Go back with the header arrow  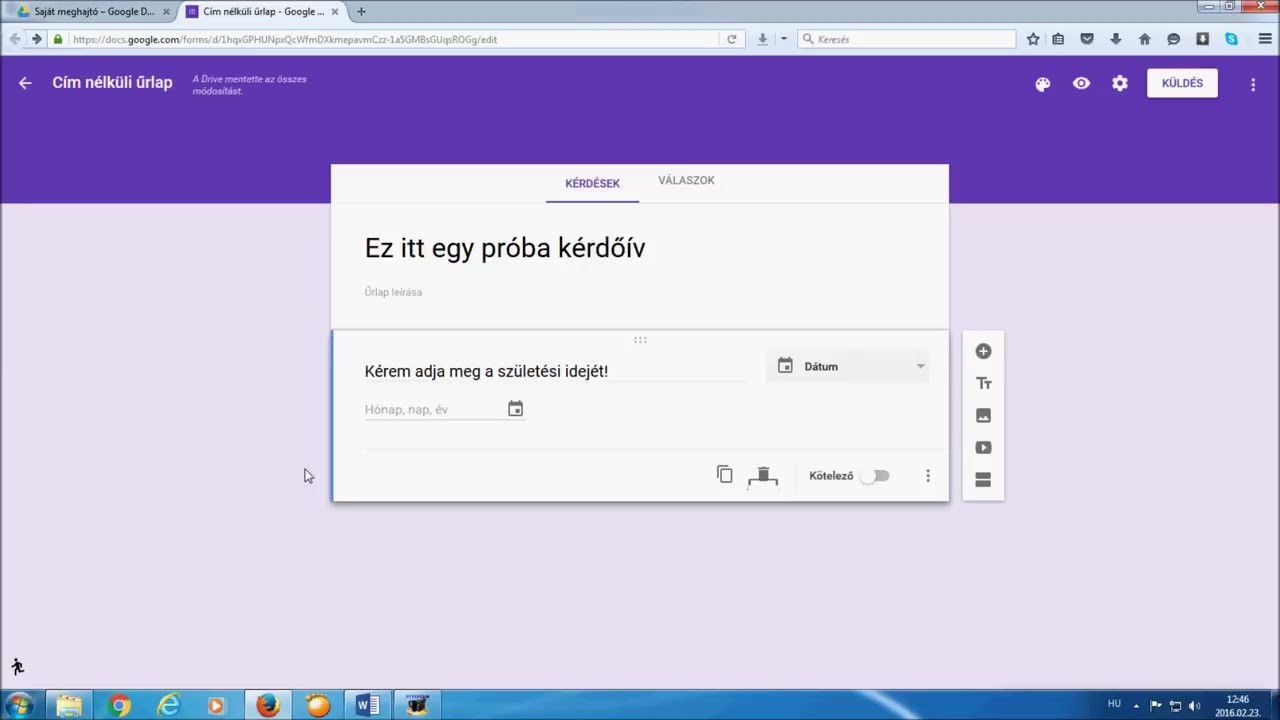click(x=25, y=83)
